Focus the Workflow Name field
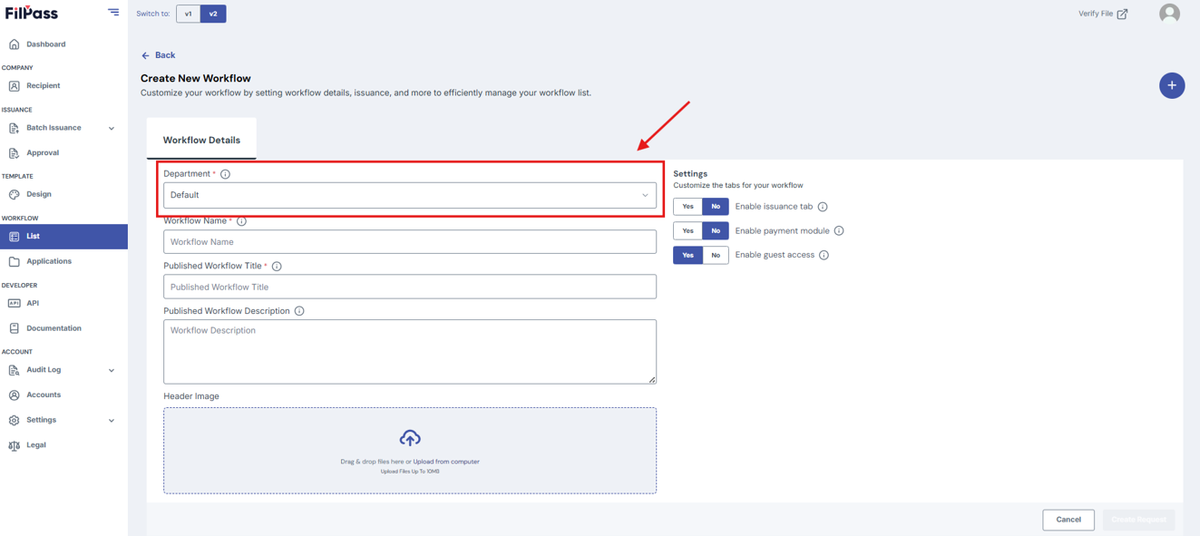Image resolution: width=1200 pixels, height=536 pixels. point(410,241)
